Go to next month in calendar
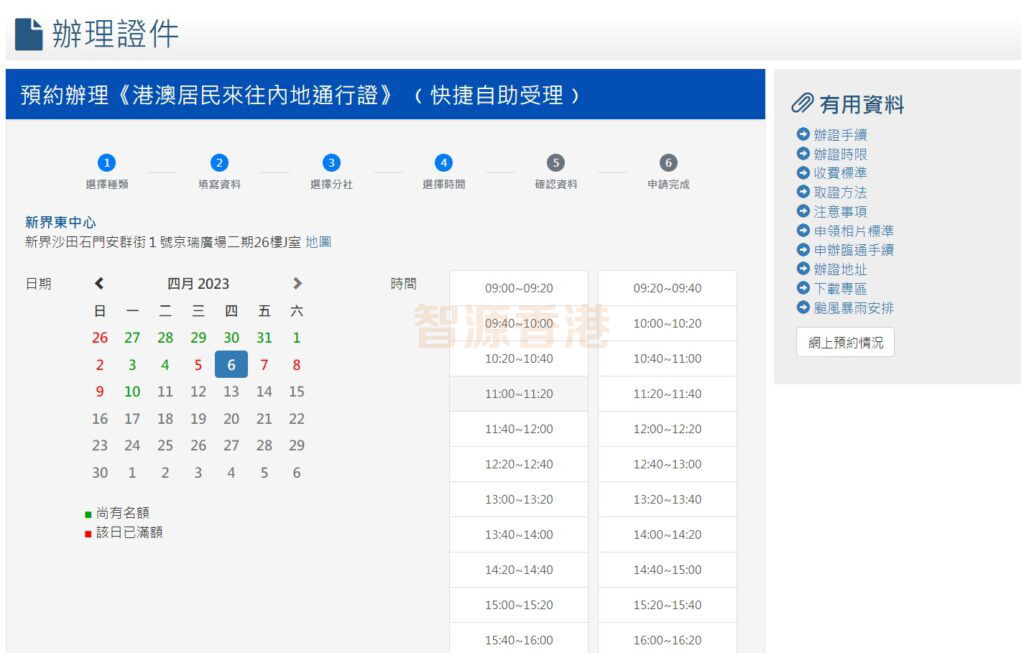Image resolution: width=1024 pixels, height=653 pixels. 297,283
